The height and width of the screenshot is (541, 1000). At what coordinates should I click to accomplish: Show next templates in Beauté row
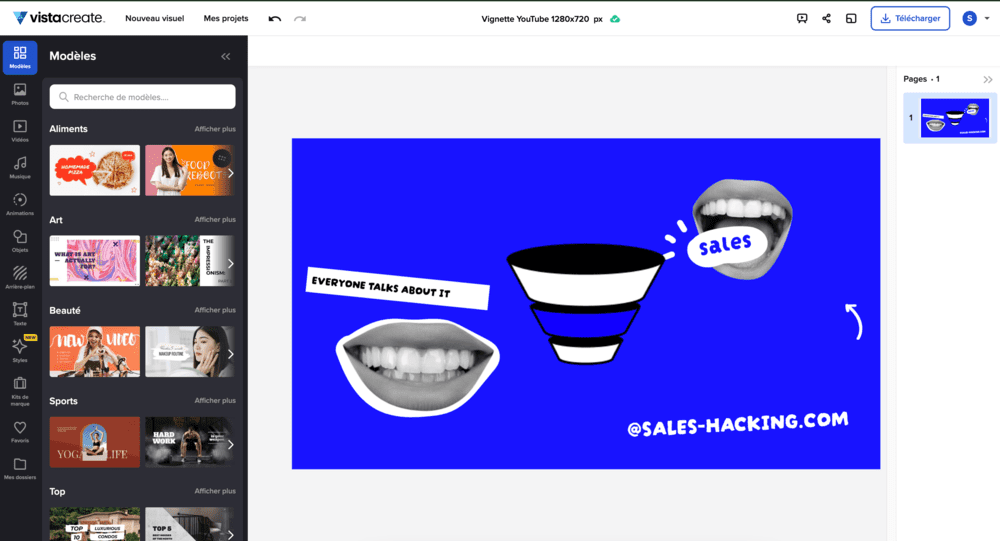[x=230, y=354]
